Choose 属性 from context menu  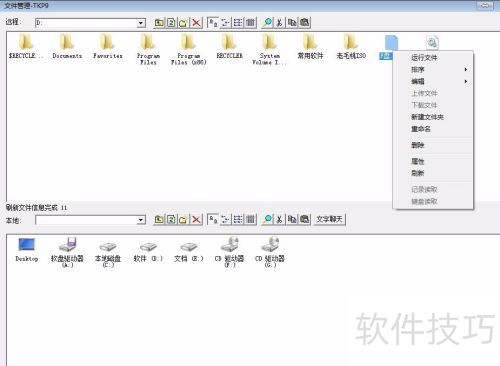[x=433, y=161]
